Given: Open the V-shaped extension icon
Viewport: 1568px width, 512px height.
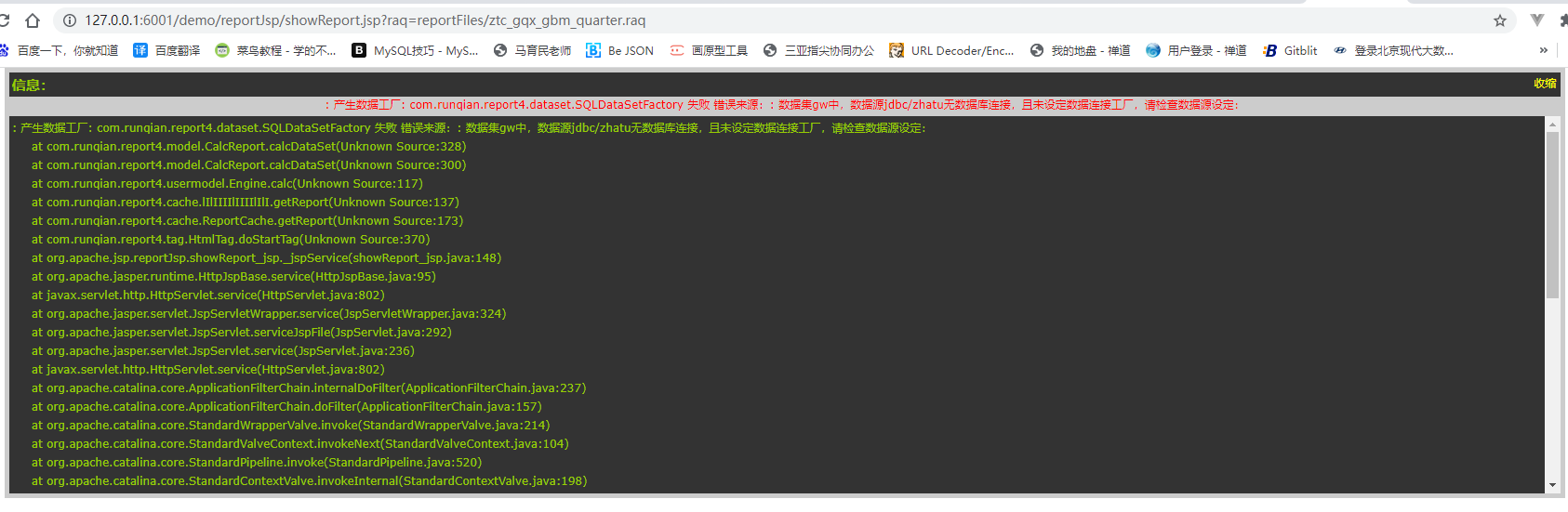Looking at the screenshot, I should point(1537,20).
